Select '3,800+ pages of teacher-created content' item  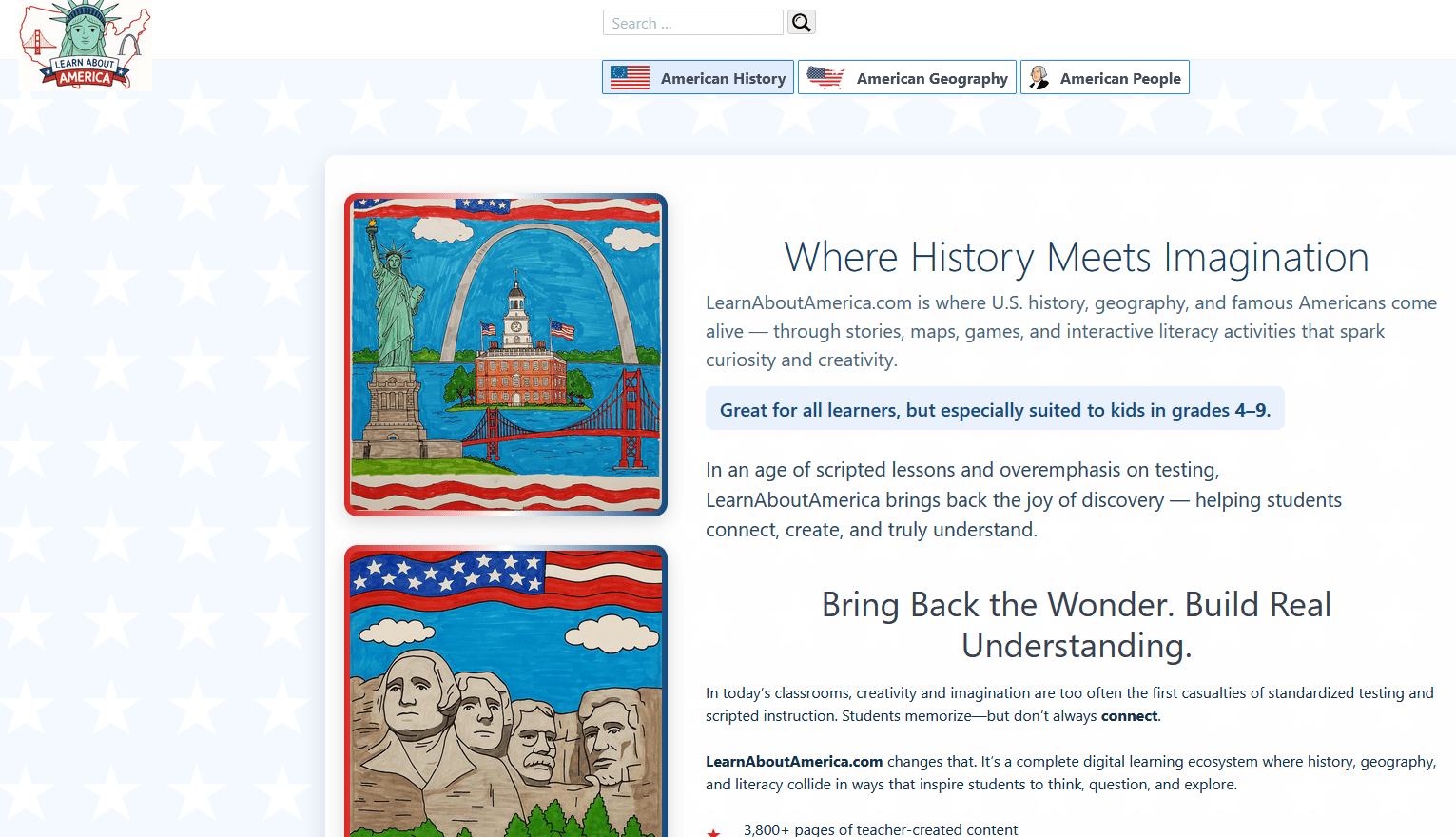pos(880,829)
